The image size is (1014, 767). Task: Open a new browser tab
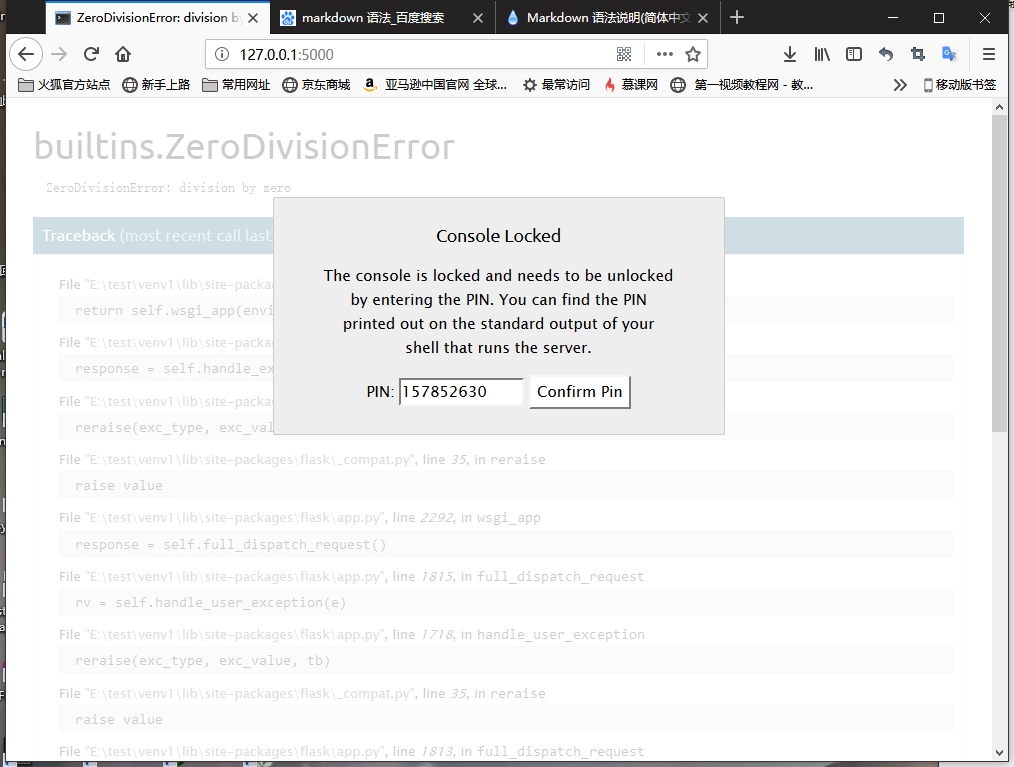point(737,17)
